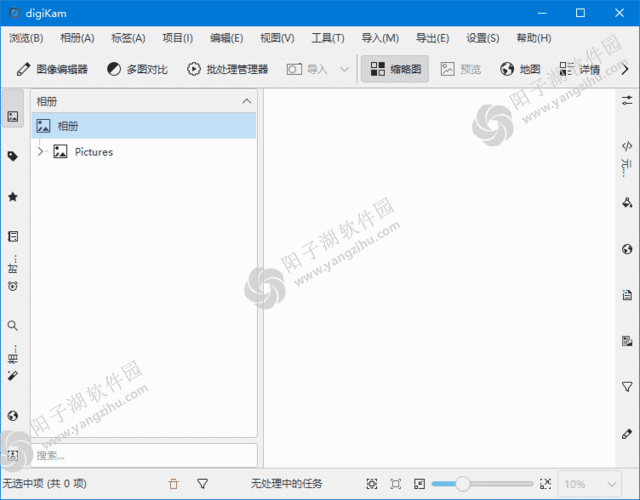Open the View (视图) menu
Viewport: 640px width, 500px height.
277,38
